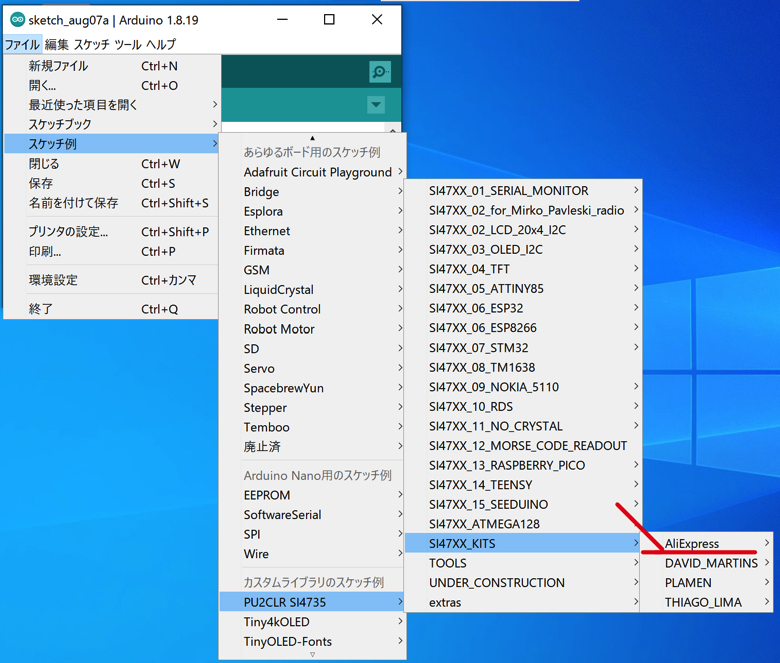Image resolution: width=780 pixels, height=663 pixels.
Task: Expand 最近使った項目を開く submenu
Action: click(111, 105)
